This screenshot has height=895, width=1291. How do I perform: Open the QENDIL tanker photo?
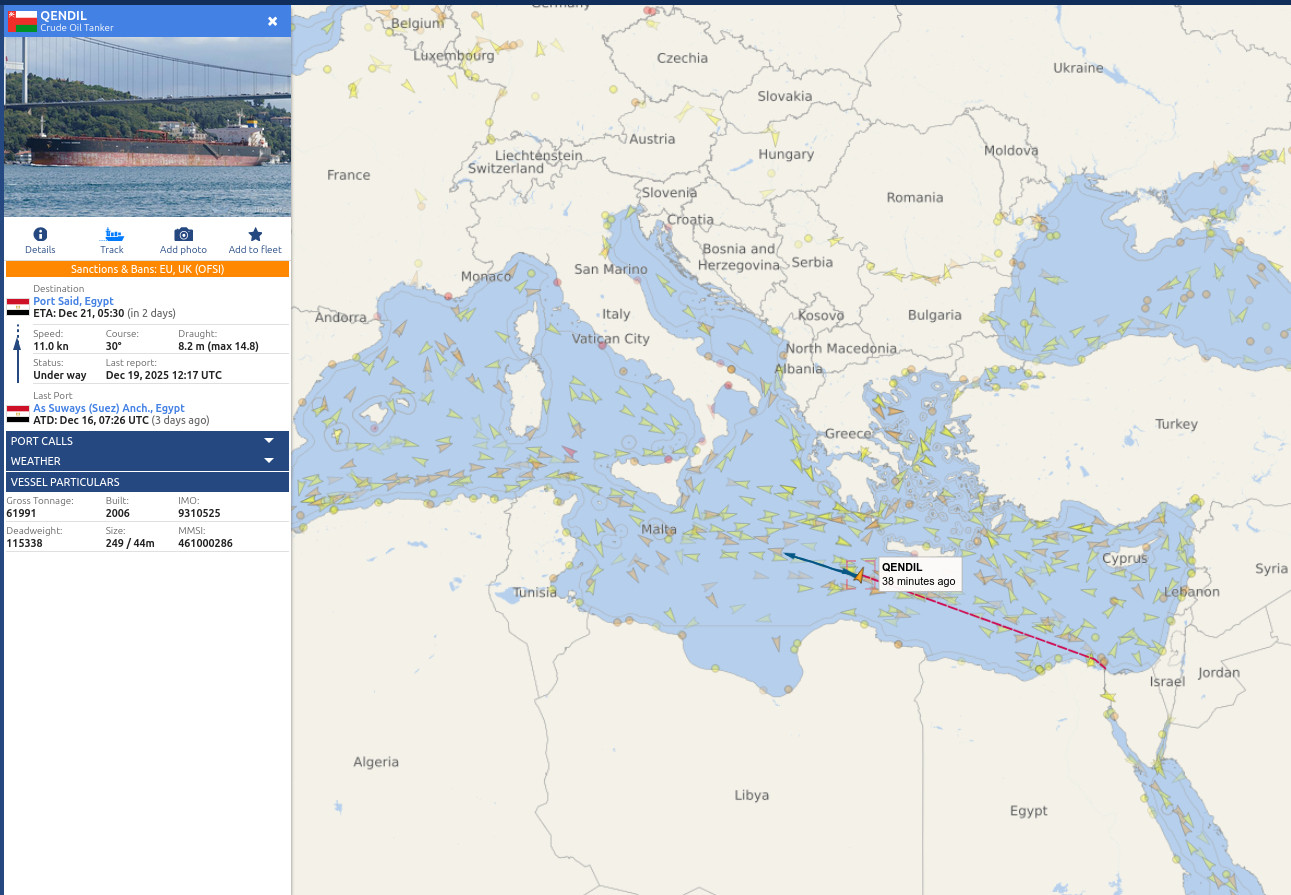pyautogui.click(x=147, y=127)
